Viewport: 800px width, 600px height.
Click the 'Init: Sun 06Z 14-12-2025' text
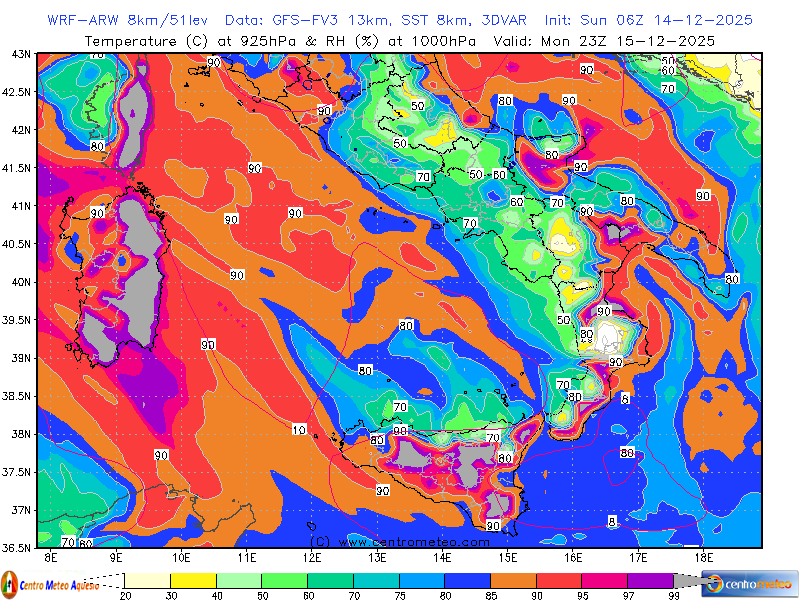pos(648,20)
